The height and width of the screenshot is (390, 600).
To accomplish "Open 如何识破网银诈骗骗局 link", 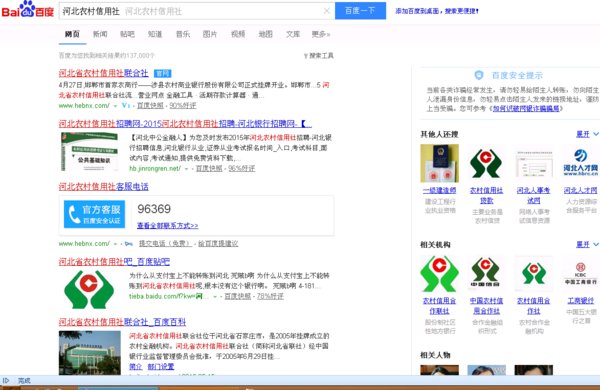I will pos(526,109).
